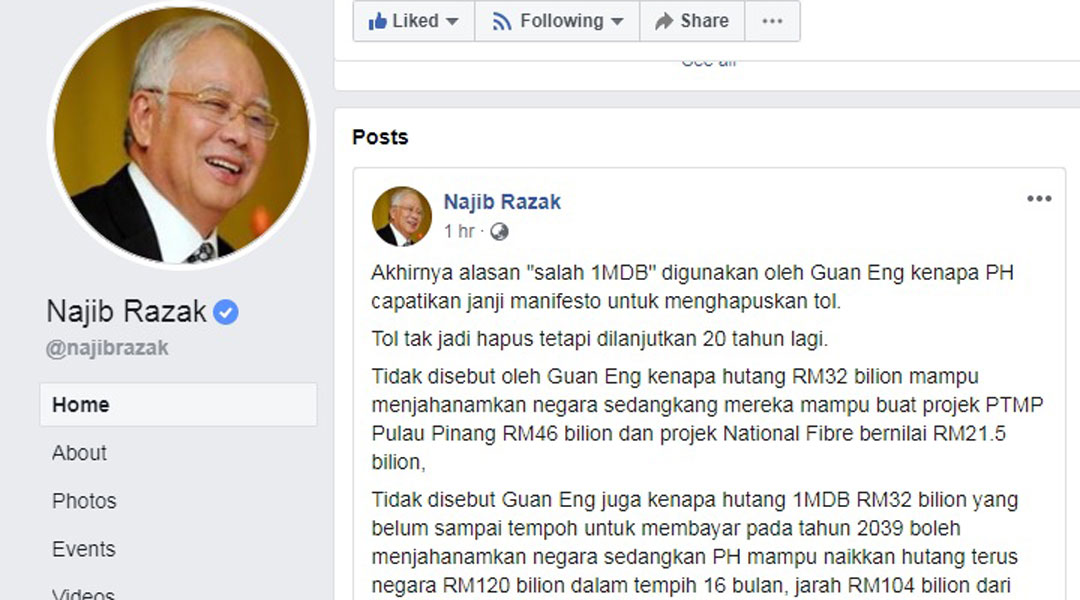
Task: Go to Photos in the sidebar
Action: [84, 501]
